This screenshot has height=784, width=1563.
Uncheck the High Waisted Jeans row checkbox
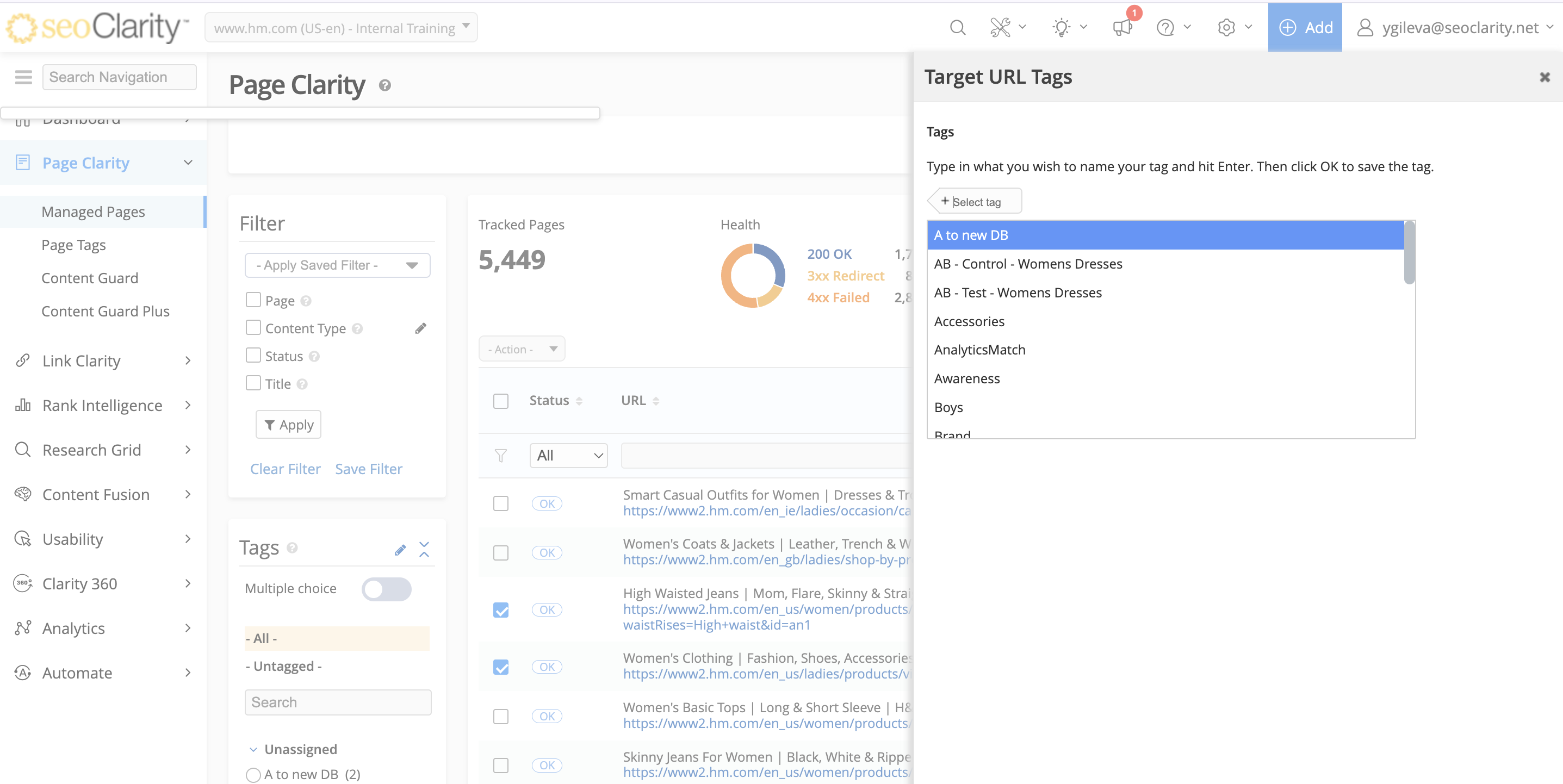[500, 610]
